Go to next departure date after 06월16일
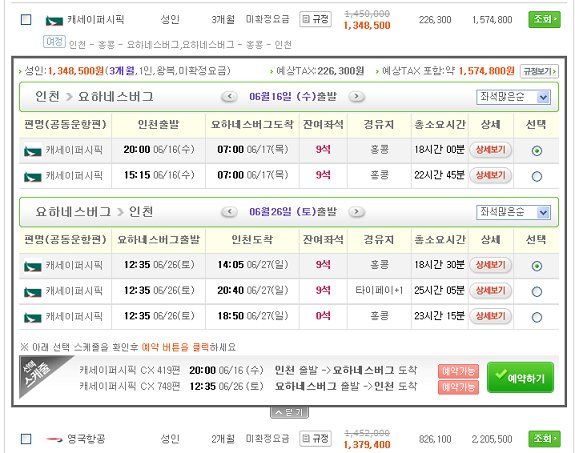Viewport: 575px width, 453px height. pos(356,97)
